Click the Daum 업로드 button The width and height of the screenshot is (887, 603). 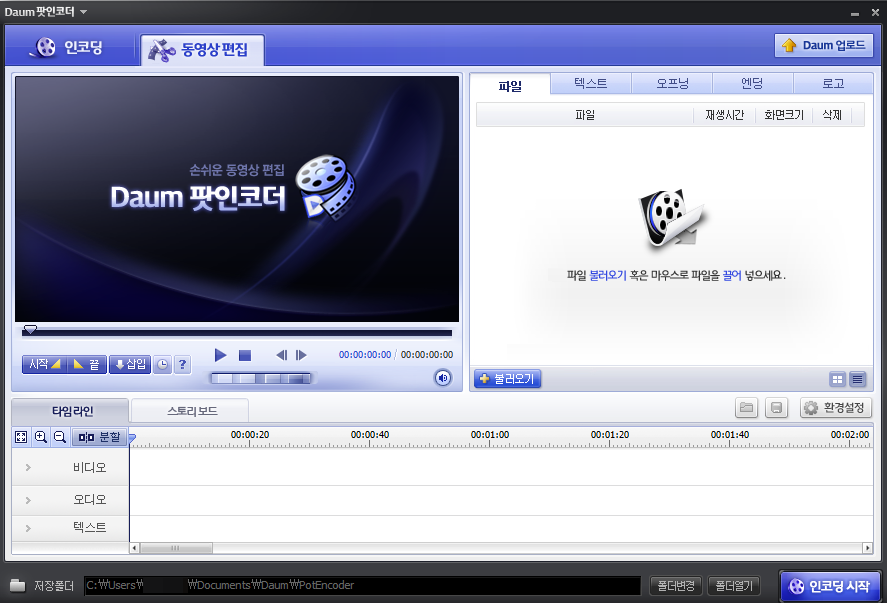(824, 45)
